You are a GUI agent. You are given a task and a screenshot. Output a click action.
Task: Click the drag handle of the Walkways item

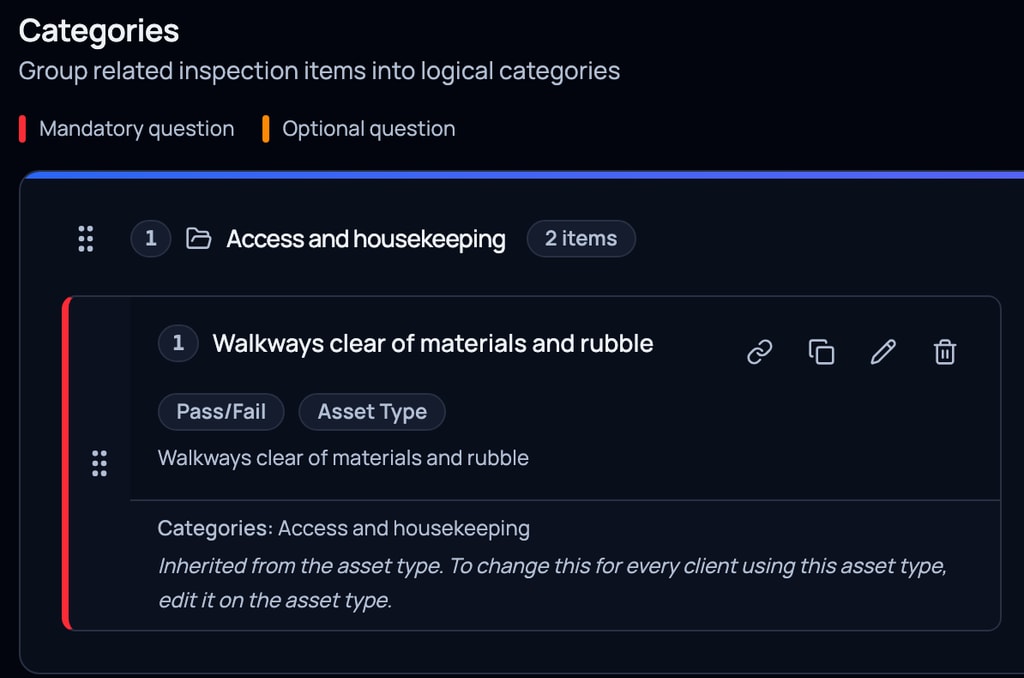pyautogui.click(x=99, y=463)
